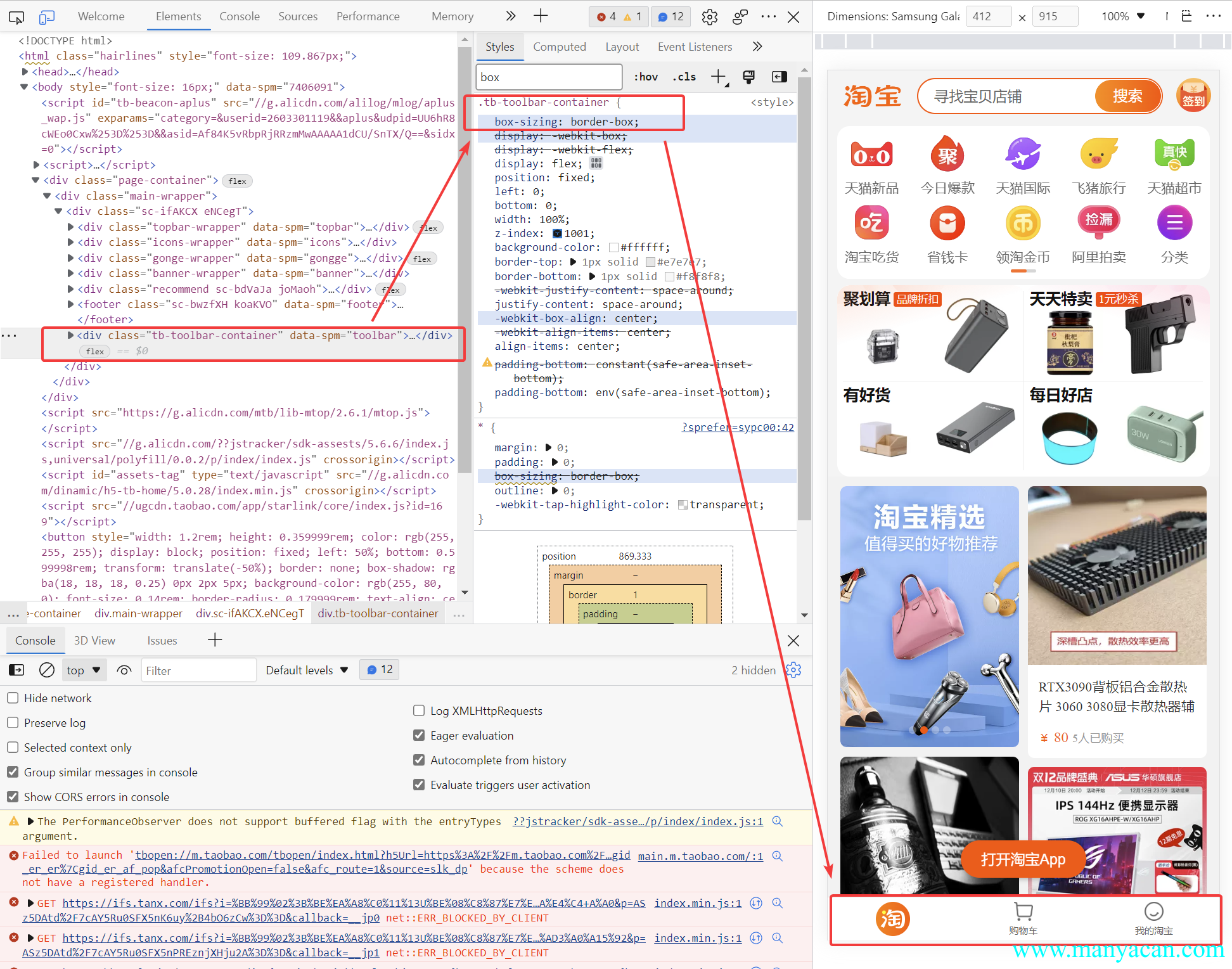
Task: Open DevTools settings gear
Action: (709, 17)
